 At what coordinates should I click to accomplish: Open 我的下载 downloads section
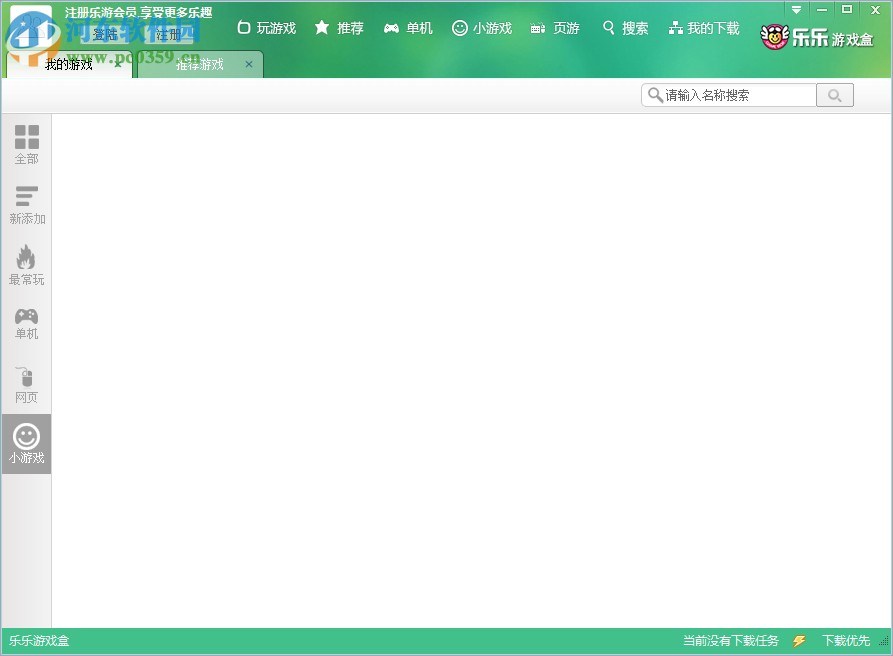click(704, 28)
